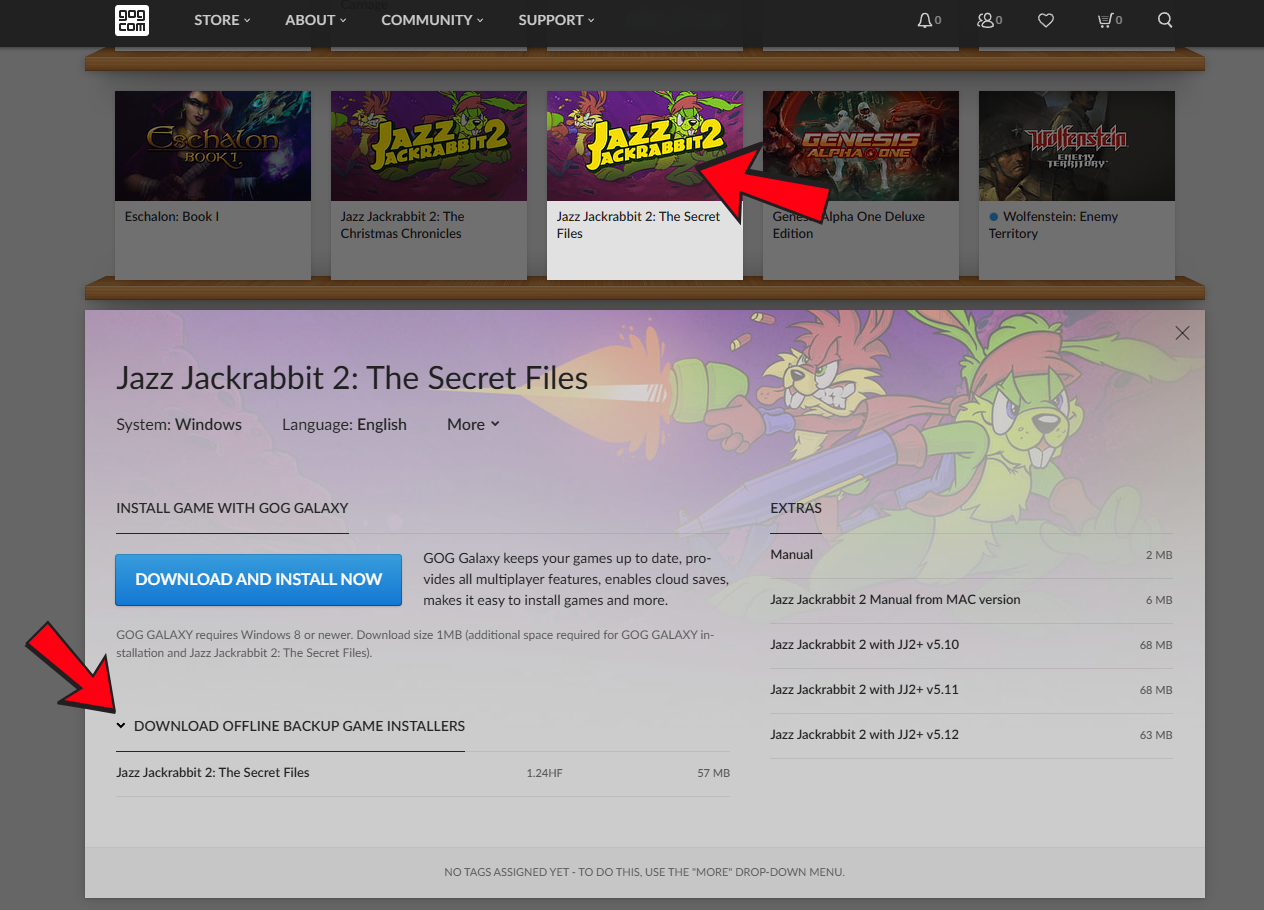Download Jazz Jackrabbit 2 Manual from MAC version

click(971, 600)
